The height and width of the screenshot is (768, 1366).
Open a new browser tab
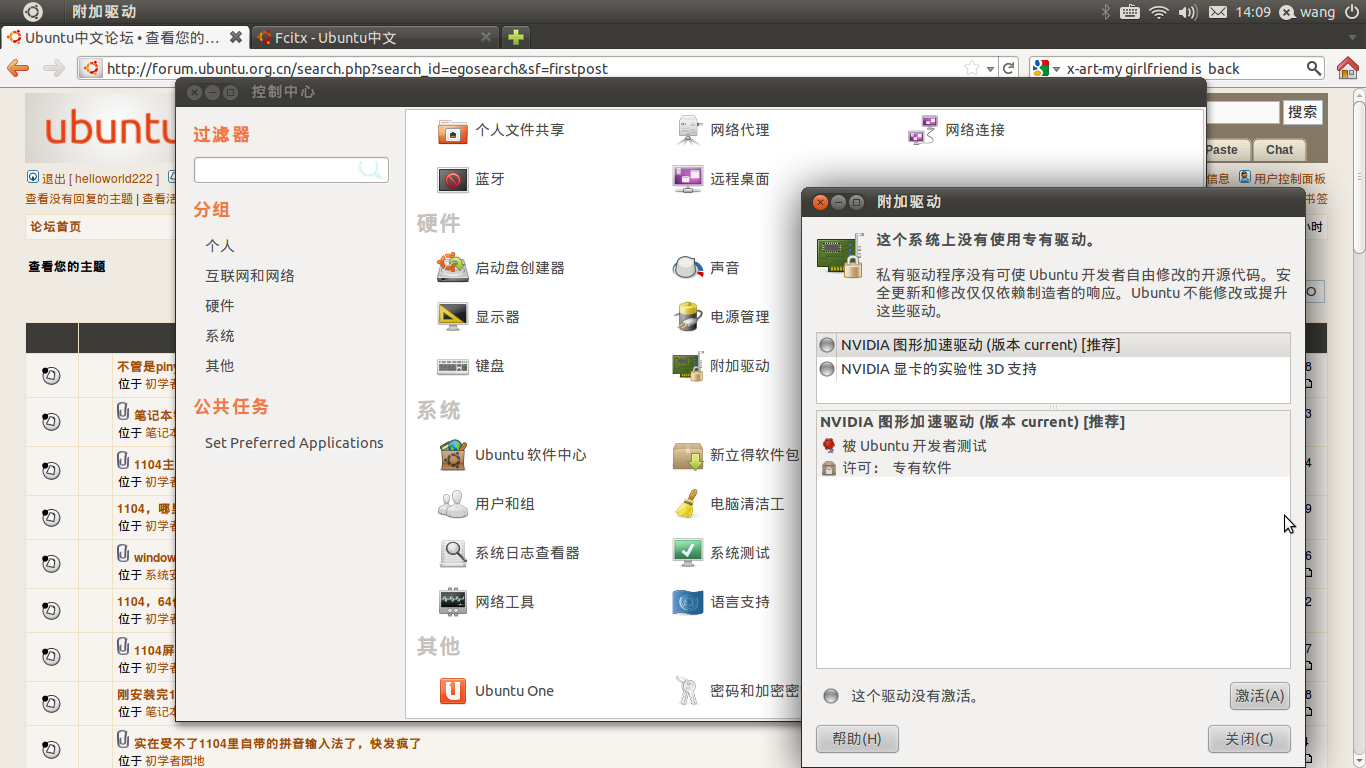tap(515, 37)
